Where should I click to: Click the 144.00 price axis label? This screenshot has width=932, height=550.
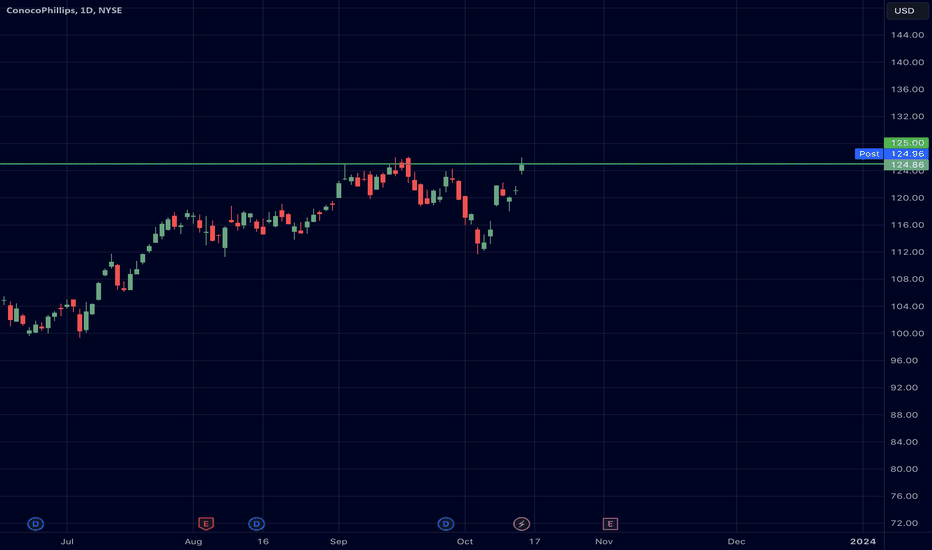click(x=907, y=35)
